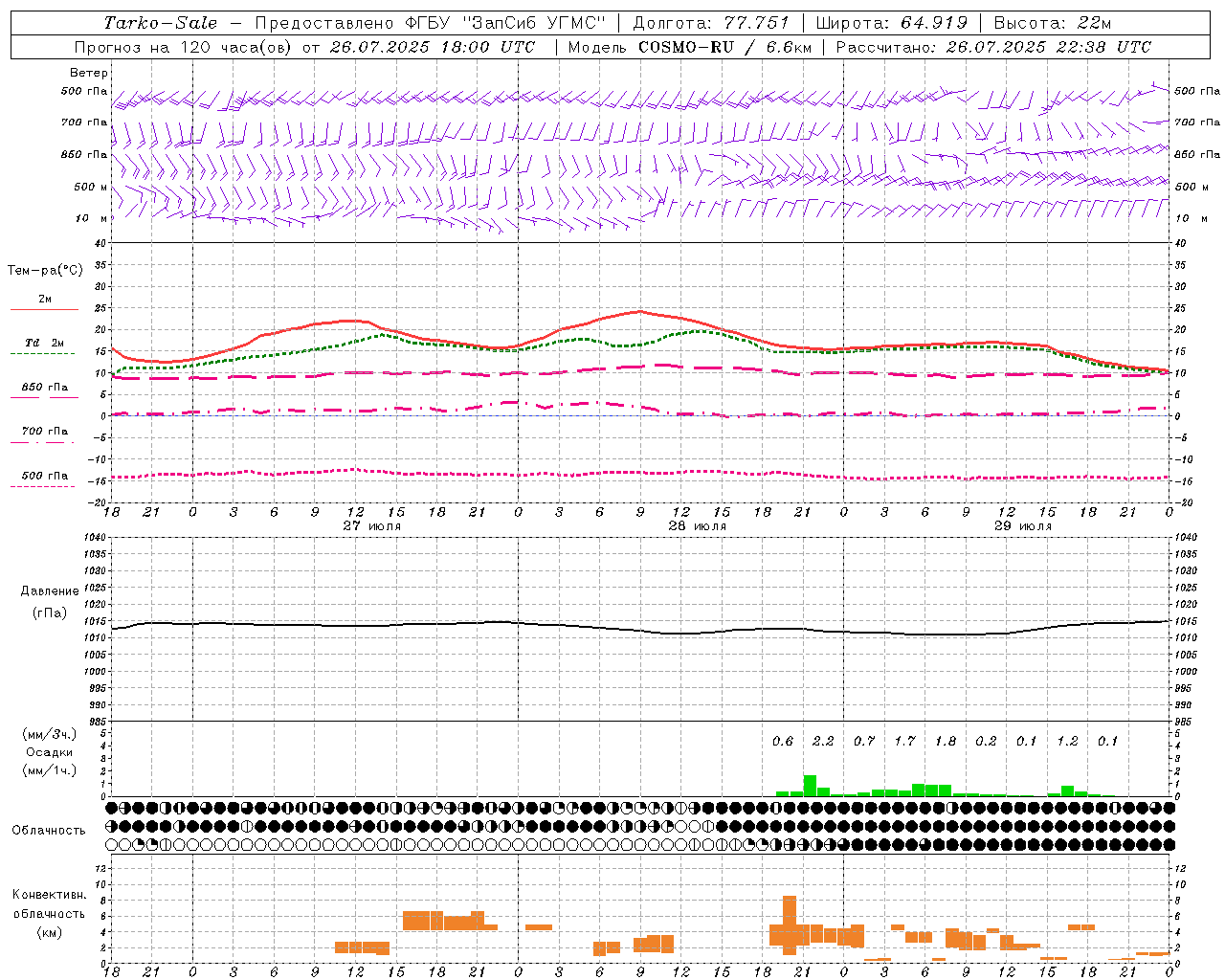Click the 1.7 precipitation value
This screenshot has width=1225, height=980.
click(904, 741)
